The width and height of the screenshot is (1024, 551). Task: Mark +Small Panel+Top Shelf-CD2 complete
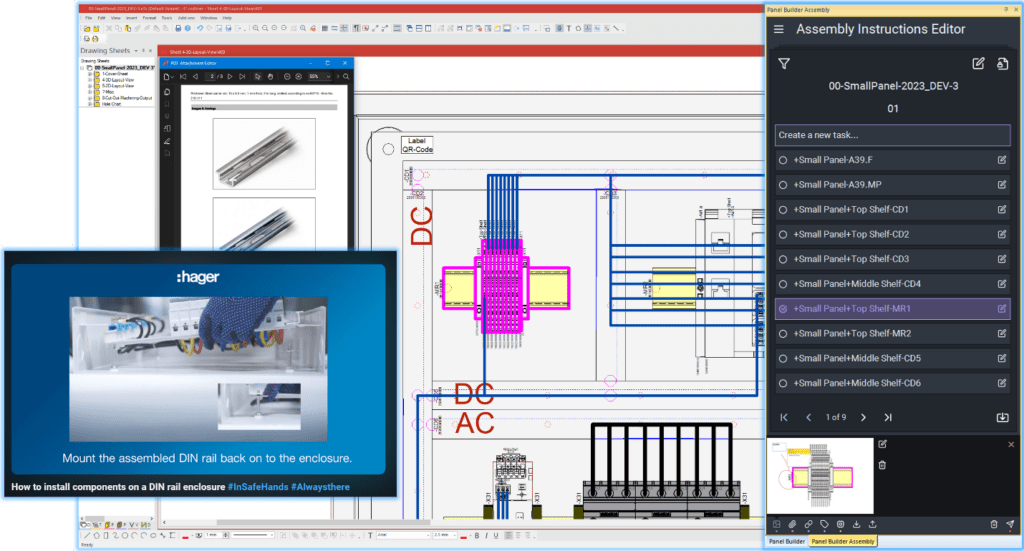click(x=783, y=234)
